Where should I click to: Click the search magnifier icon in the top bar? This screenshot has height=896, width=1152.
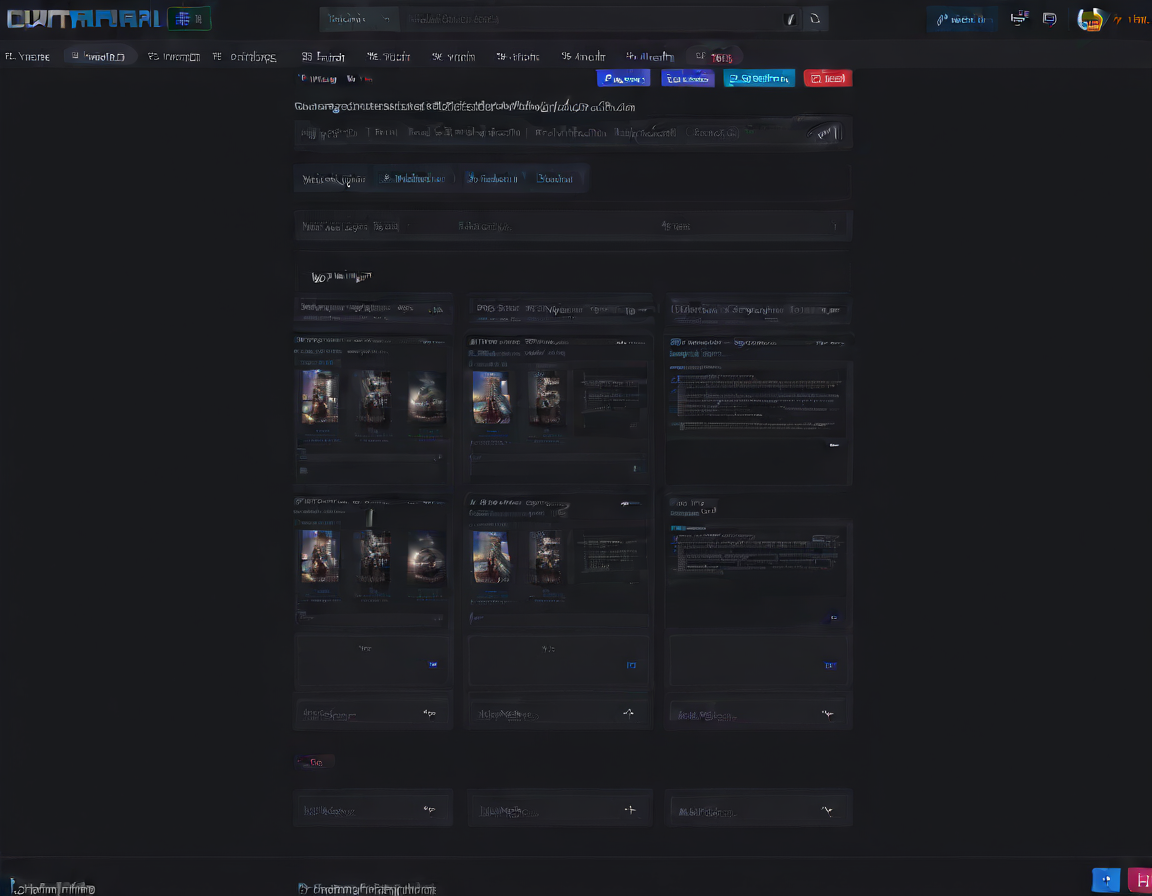click(x=816, y=19)
